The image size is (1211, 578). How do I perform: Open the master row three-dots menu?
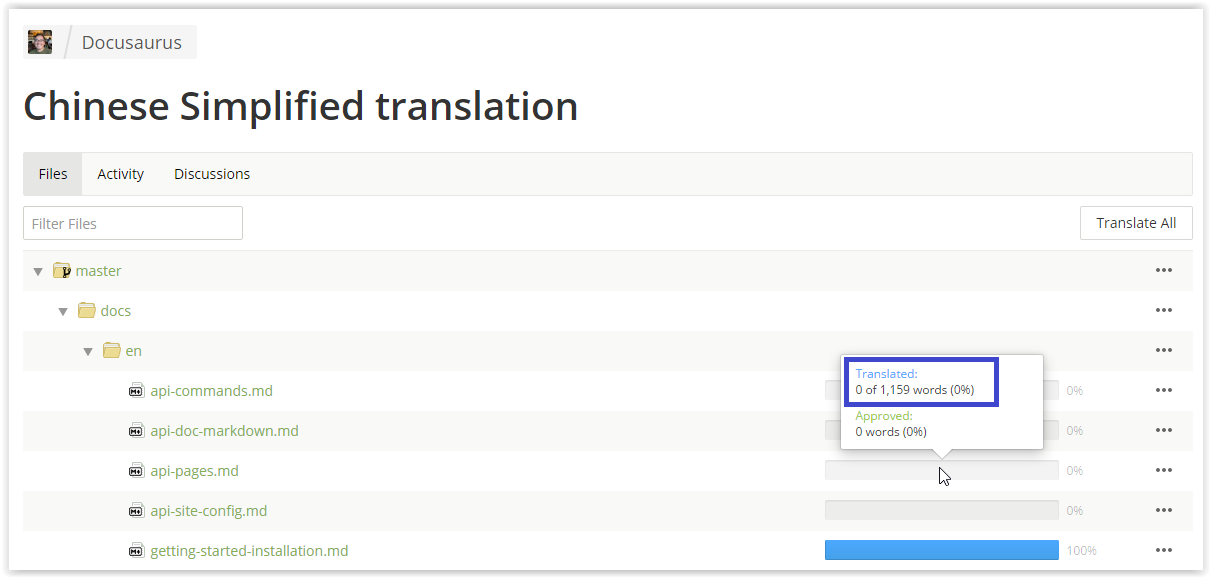[1163, 270]
